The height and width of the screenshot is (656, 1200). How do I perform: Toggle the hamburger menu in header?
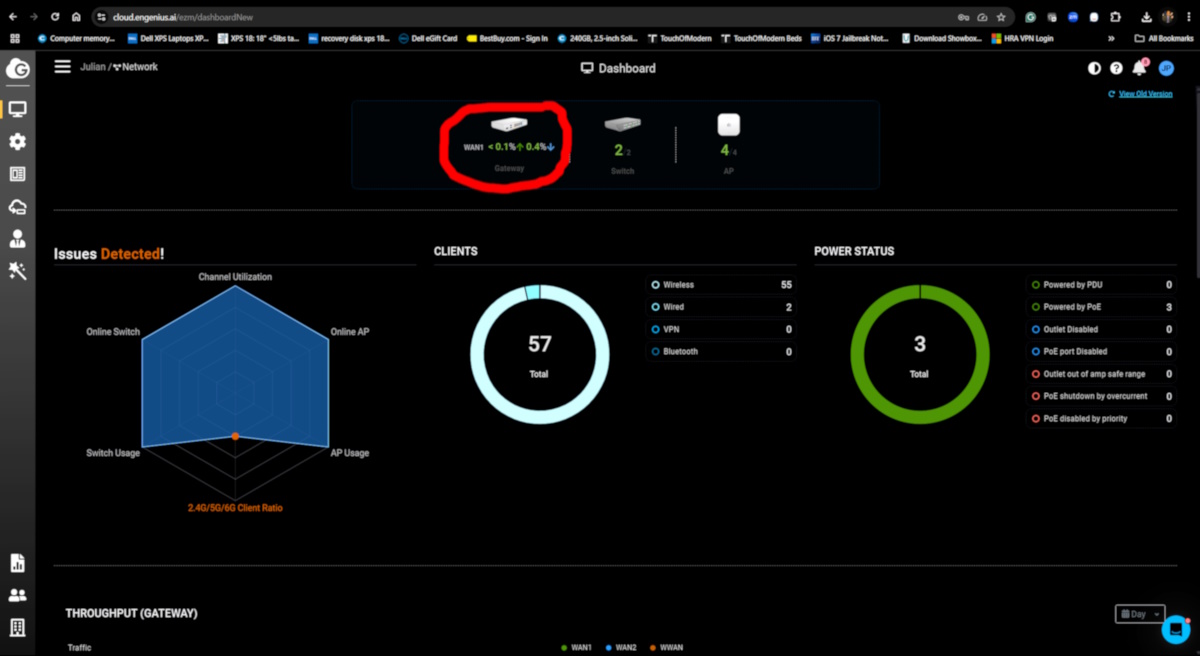(63, 66)
